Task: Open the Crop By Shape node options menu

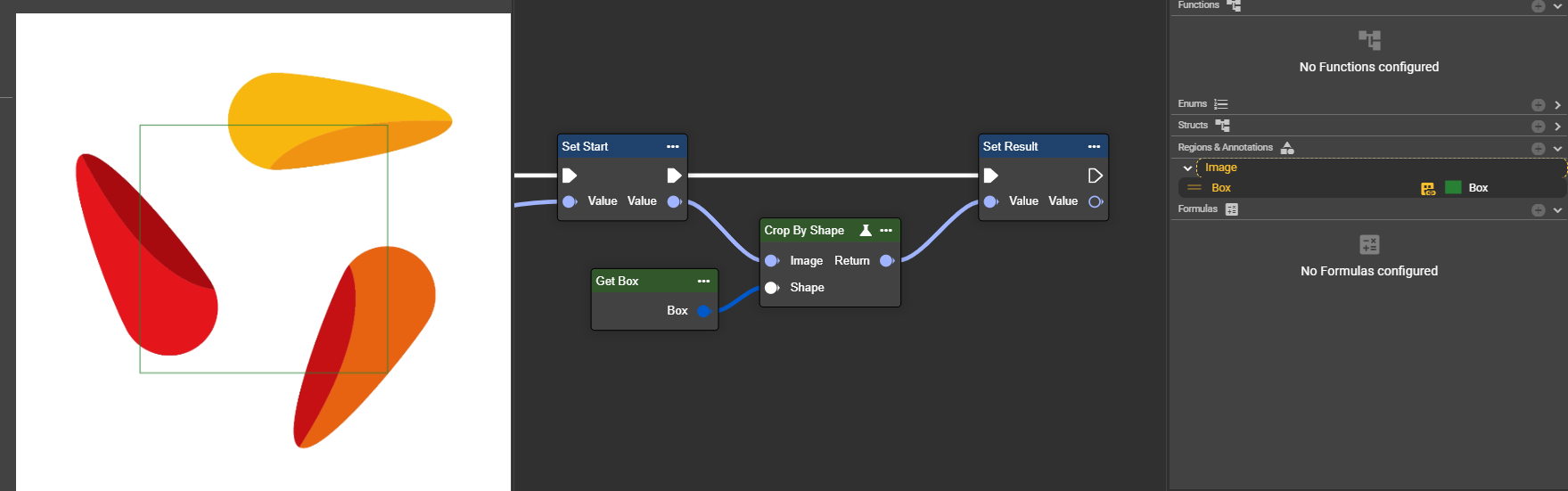Action: click(886, 231)
